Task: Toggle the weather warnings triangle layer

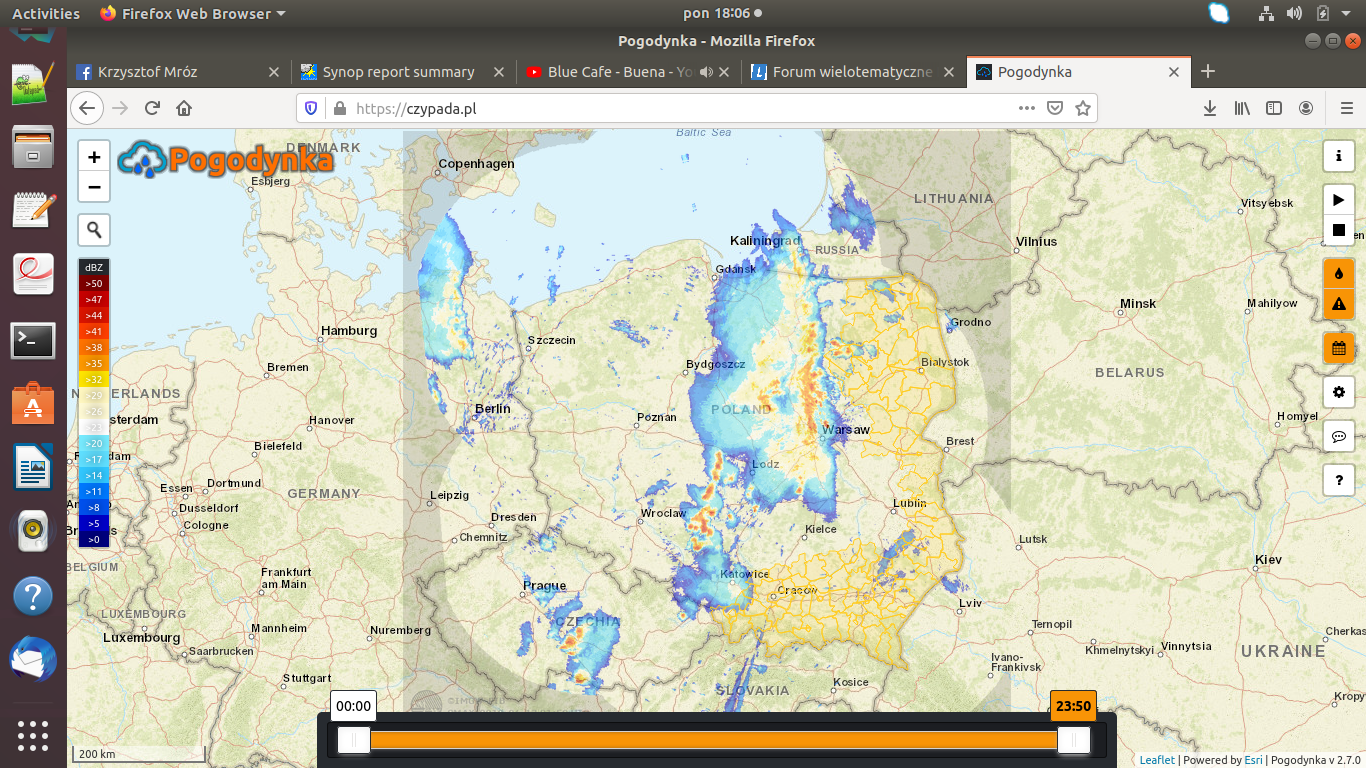Action: point(1338,304)
